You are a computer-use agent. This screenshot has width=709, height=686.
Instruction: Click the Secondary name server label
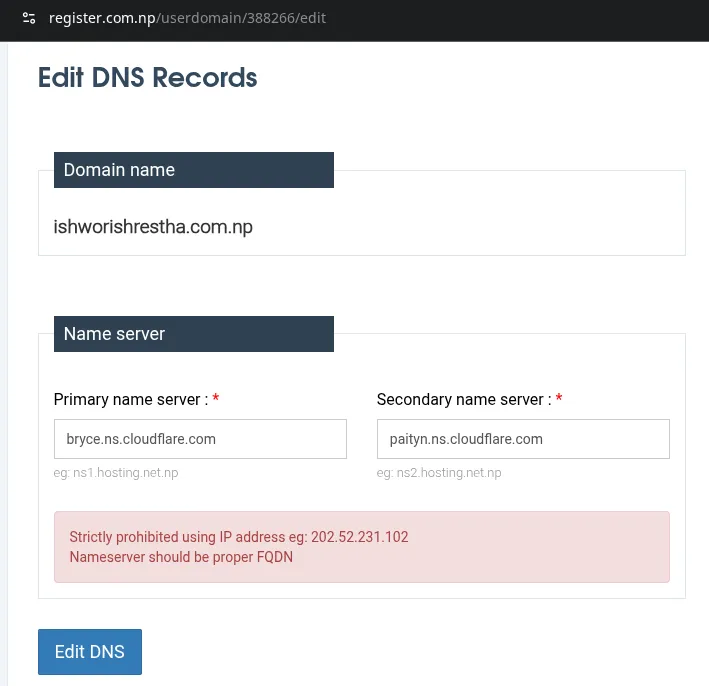coord(463,399)
